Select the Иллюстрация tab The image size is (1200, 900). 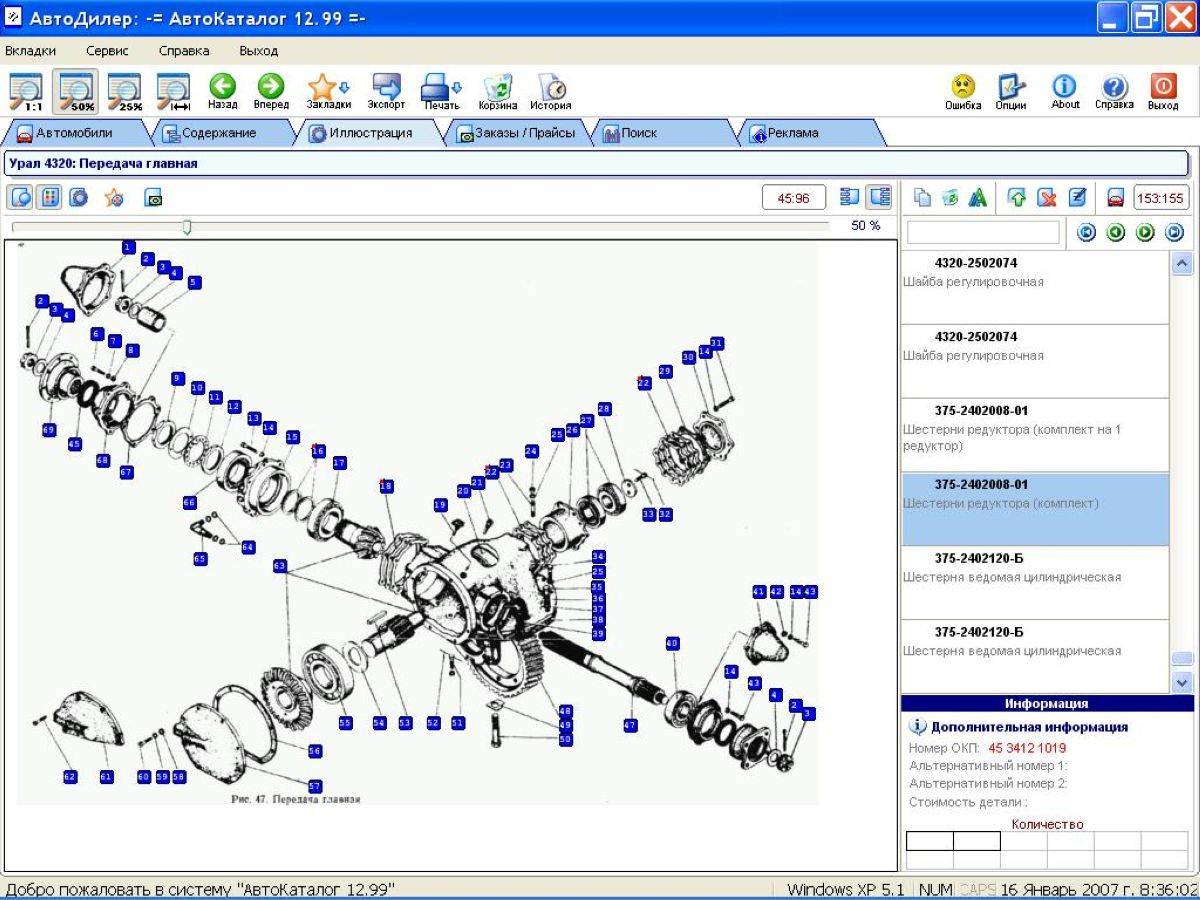pyautogui.click(x=369, y=133)
